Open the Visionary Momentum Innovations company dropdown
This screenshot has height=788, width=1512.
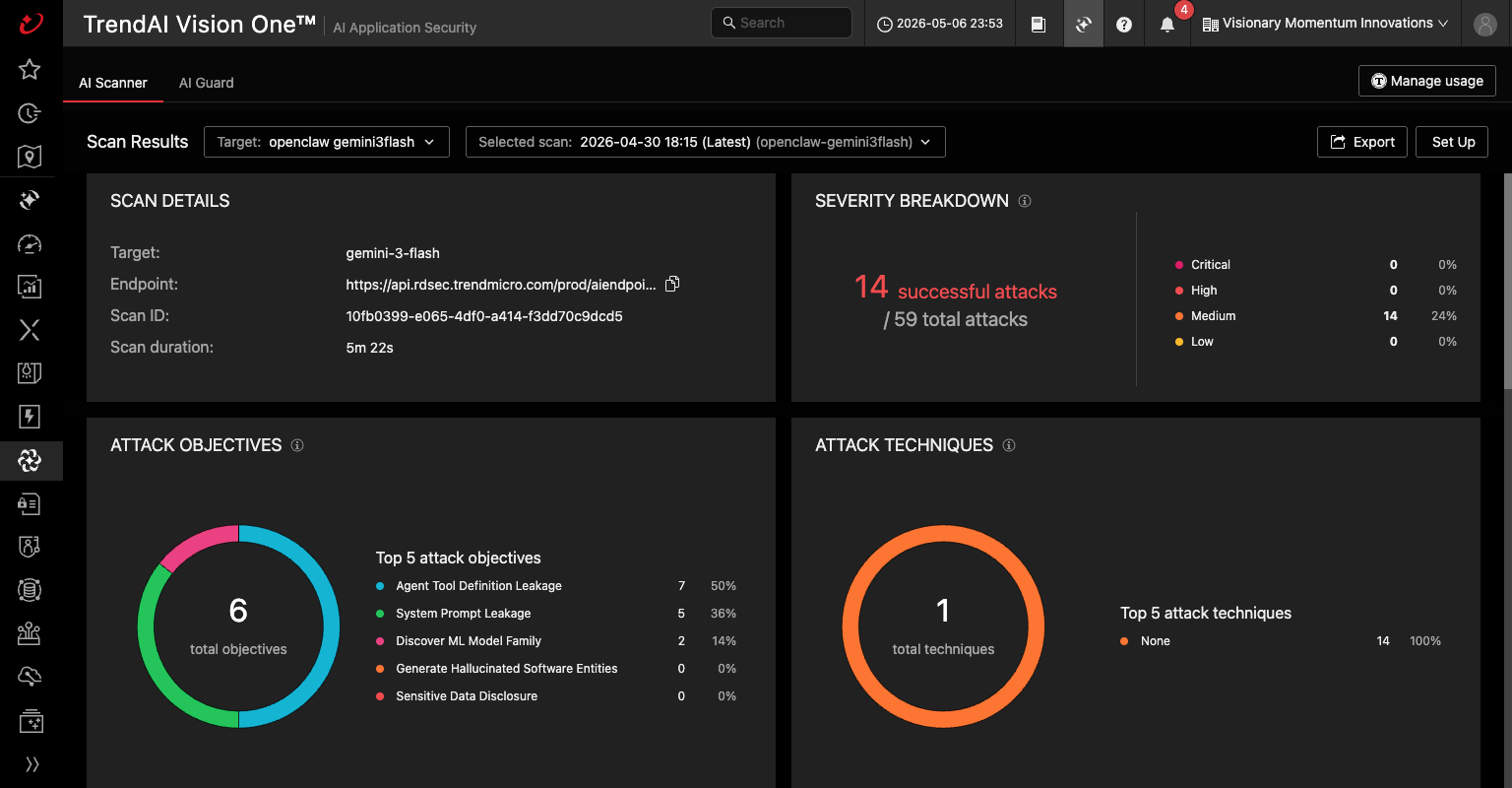(x=1326, y=24)
